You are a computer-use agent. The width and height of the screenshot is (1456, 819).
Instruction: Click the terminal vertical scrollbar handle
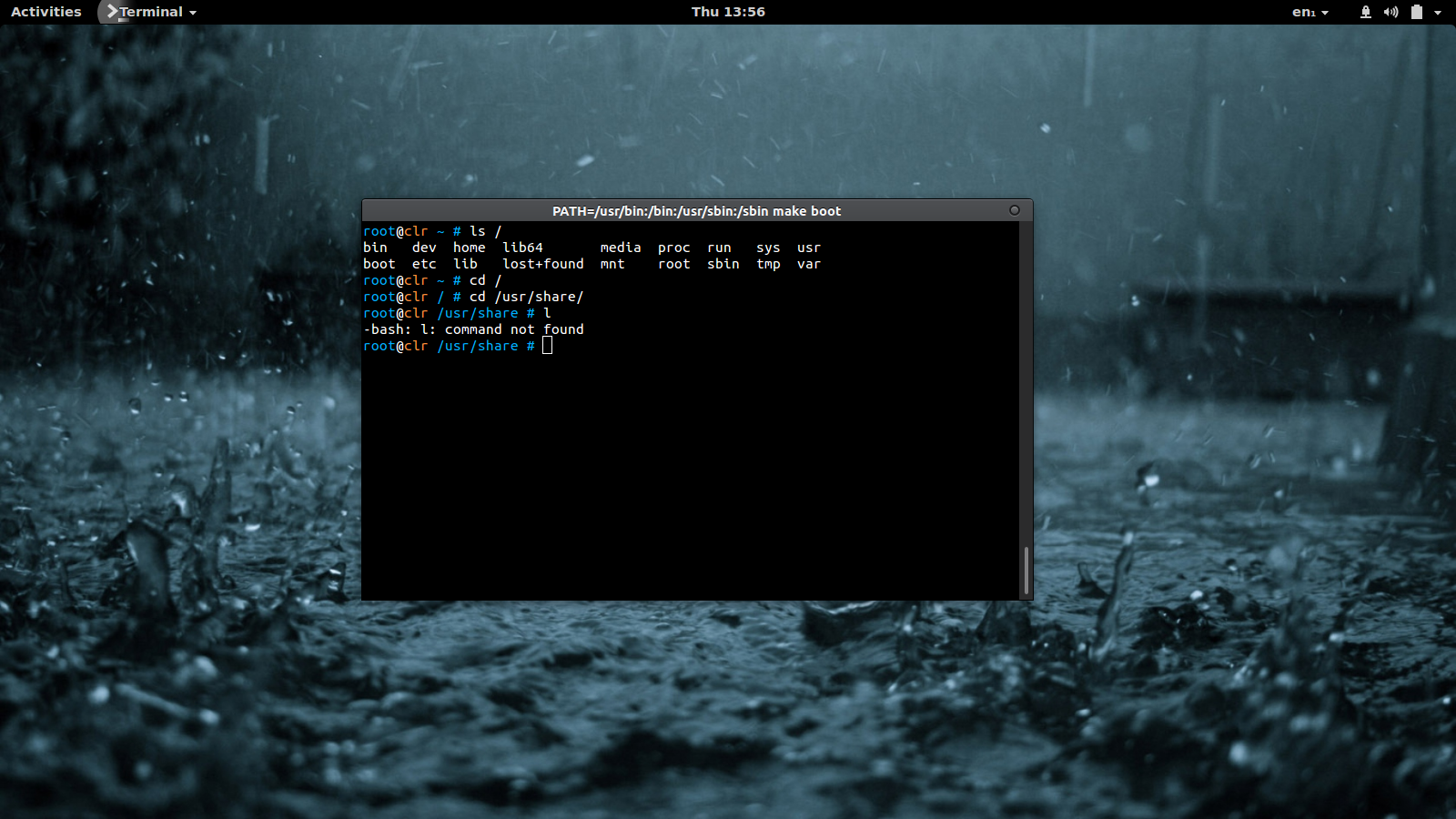point(1026,571)
